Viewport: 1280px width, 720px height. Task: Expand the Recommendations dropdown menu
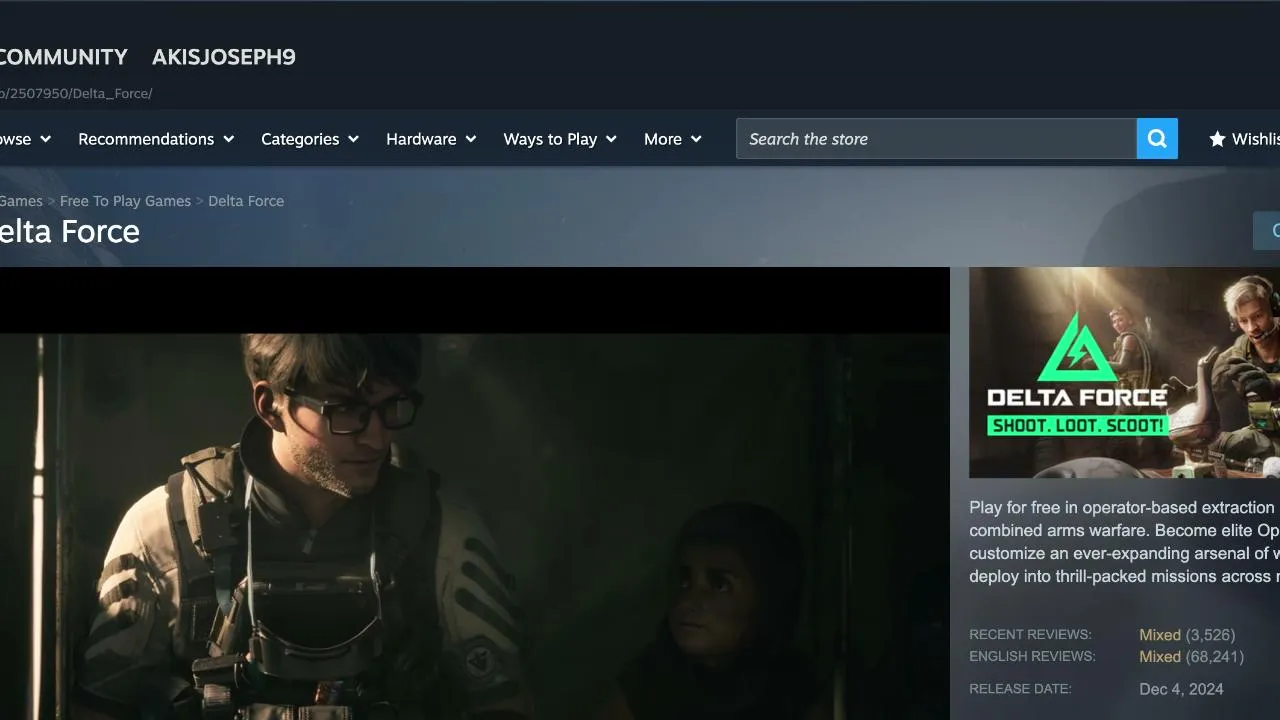[x=156, y=139]
